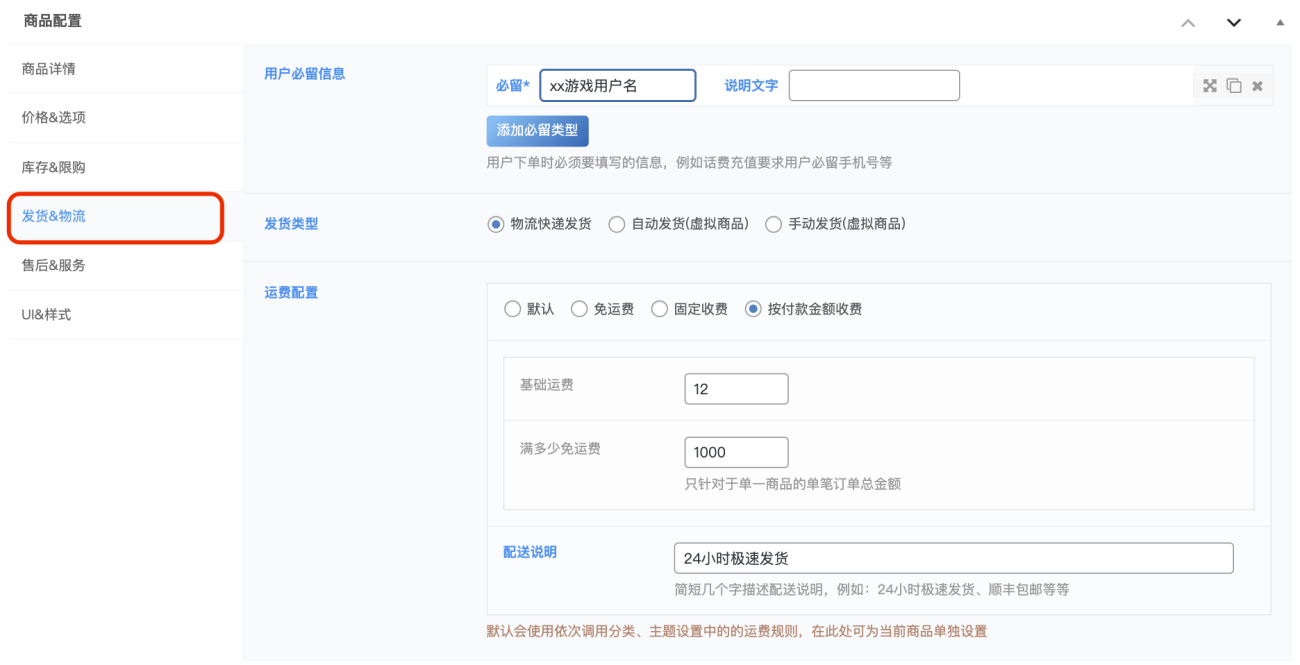The width and height of the screenshot is (1300, 665).
Task: Collapse 商品配置 panel with triangle toggle
Action: [1280, 22]
